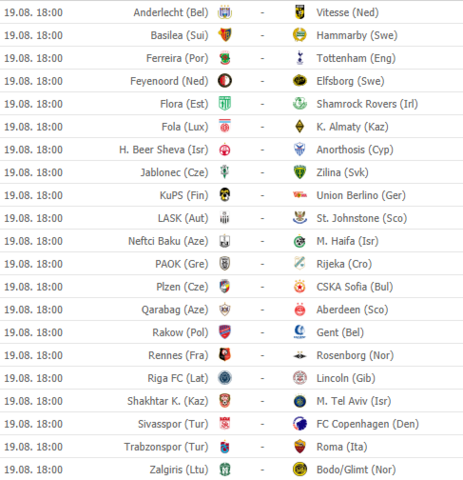This screenshot has width=463, height=480.
Task: Click the Basilea club crest
Action: click(225, 35)
